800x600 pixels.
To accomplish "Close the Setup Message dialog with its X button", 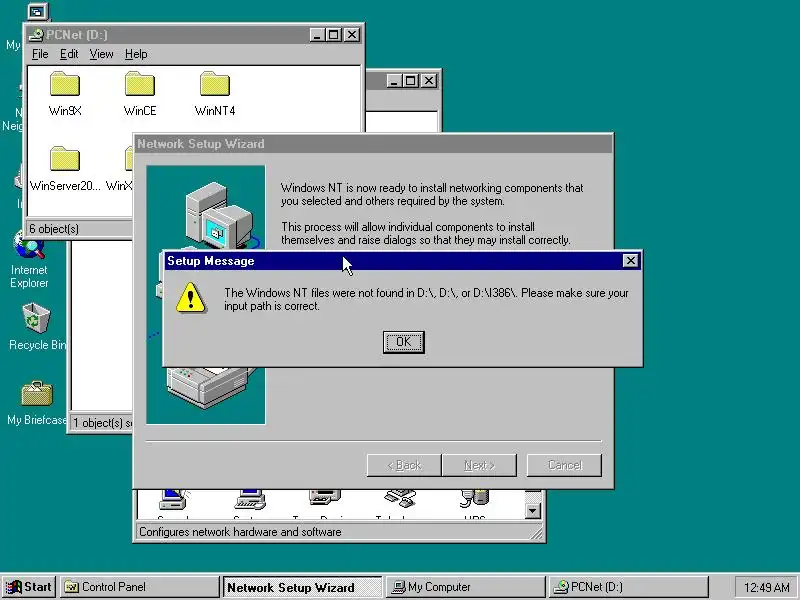I will tap(631, 261).
